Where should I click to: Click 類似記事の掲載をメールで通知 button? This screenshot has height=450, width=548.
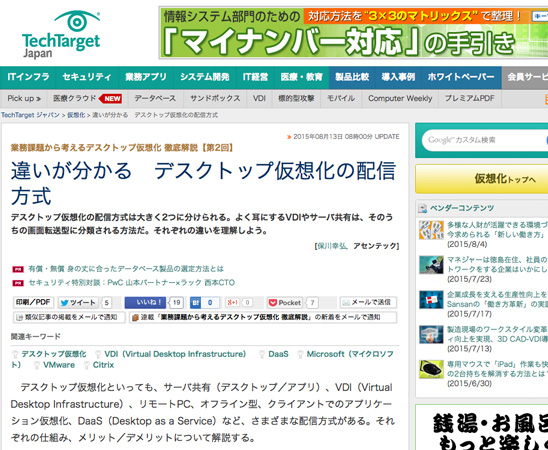(69, 317)
